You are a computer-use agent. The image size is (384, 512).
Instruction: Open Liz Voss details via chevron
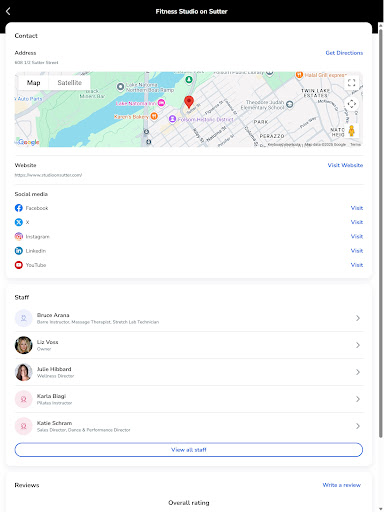(358, 345)
